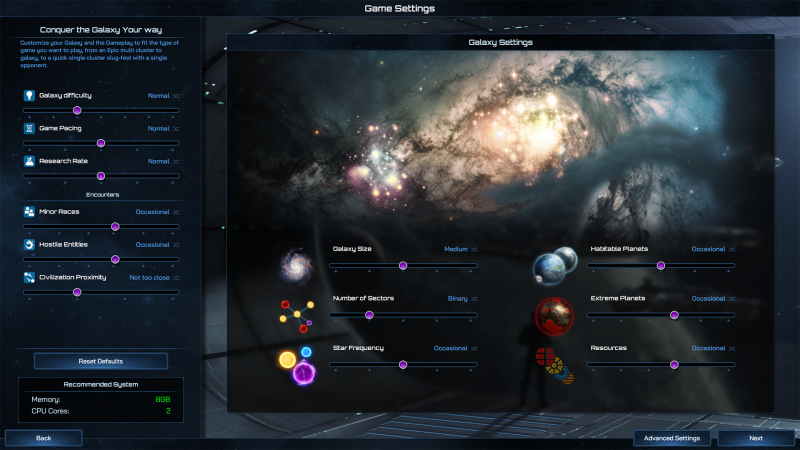Click the spiral galaxy icon for Galaxy Size
Viewport: 800px width, 450px height.
tap(296, 266)
